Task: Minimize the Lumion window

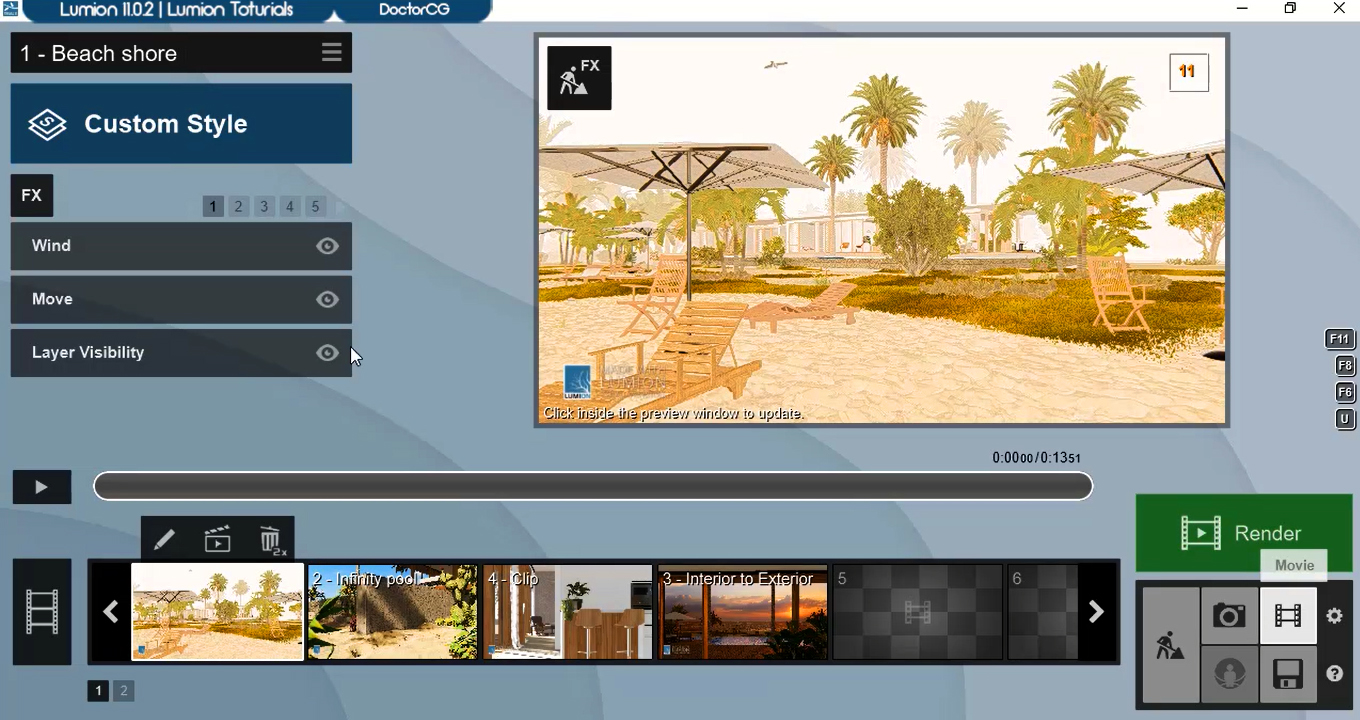Action: 1242,9
